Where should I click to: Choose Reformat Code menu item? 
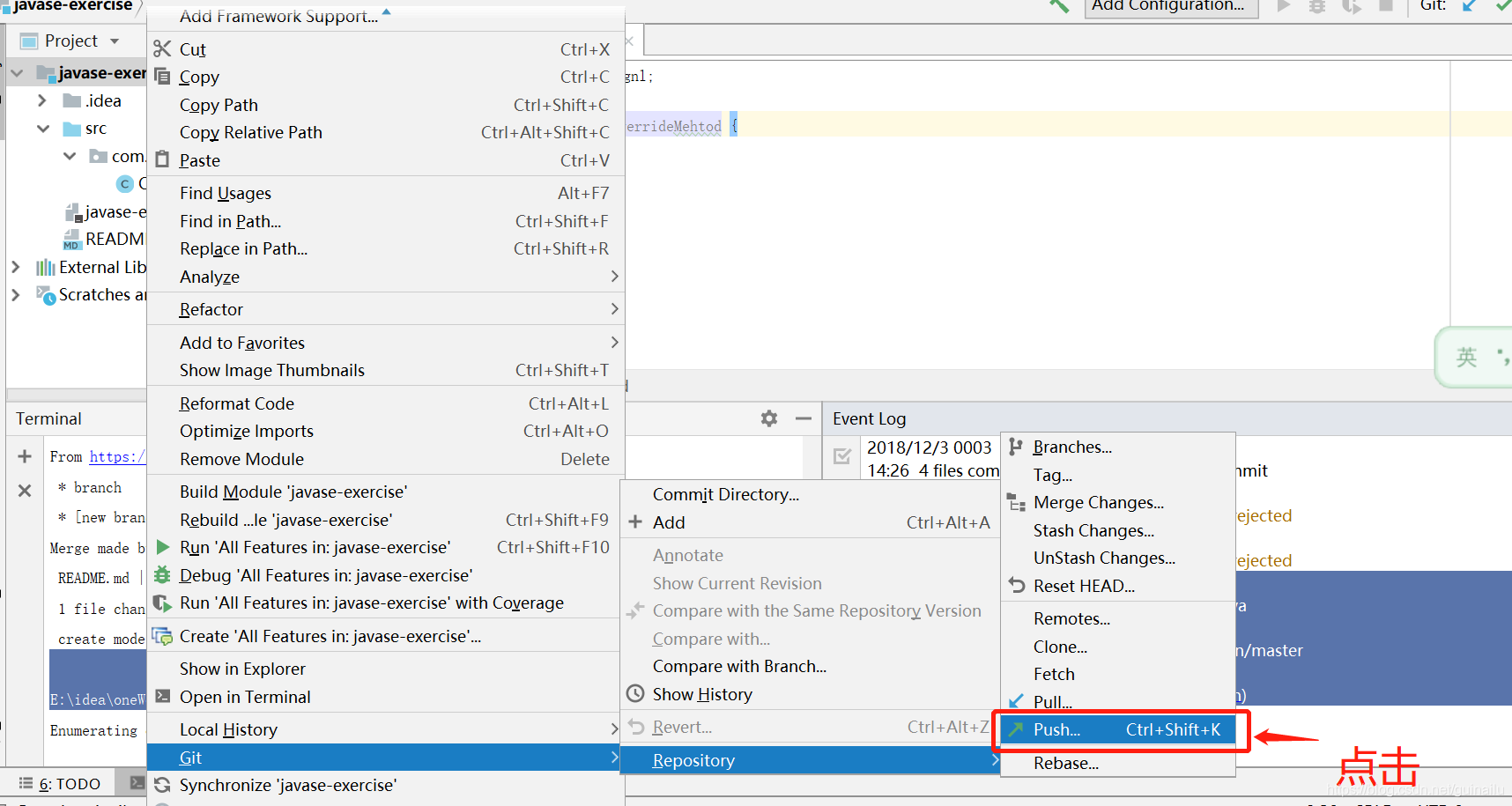[x=386, y=403]
